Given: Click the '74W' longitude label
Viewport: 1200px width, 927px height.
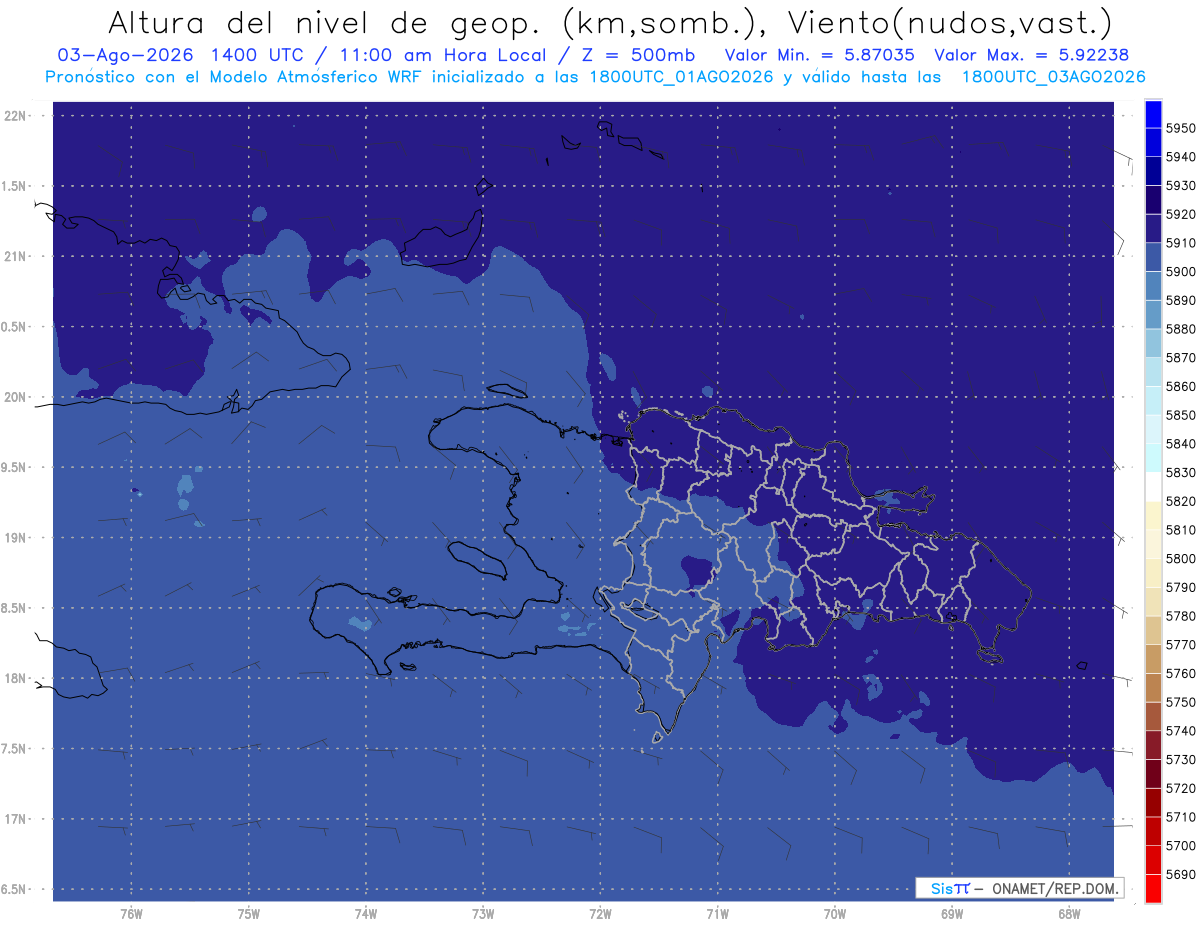Looking at the screenshot, I should point(366,914).
